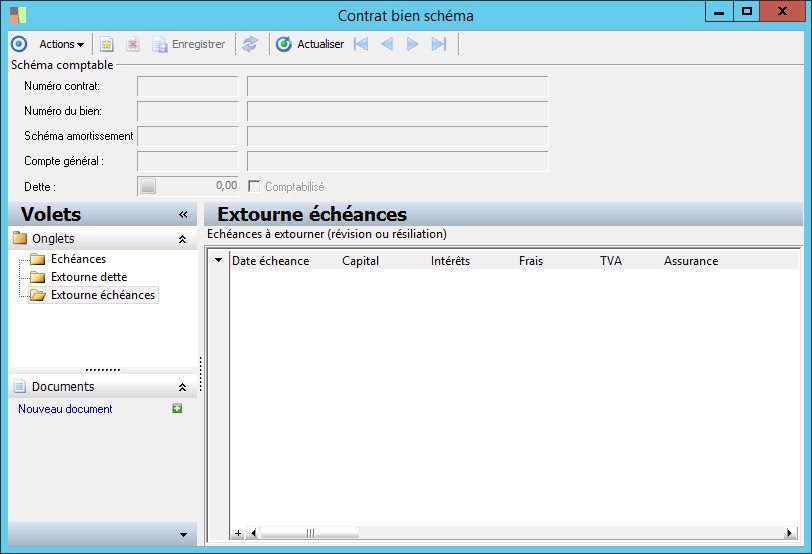Image resolution: width=812 pixels, height=554 pixels.
Task: Click the Enregistrer save button
Action: 188,44
